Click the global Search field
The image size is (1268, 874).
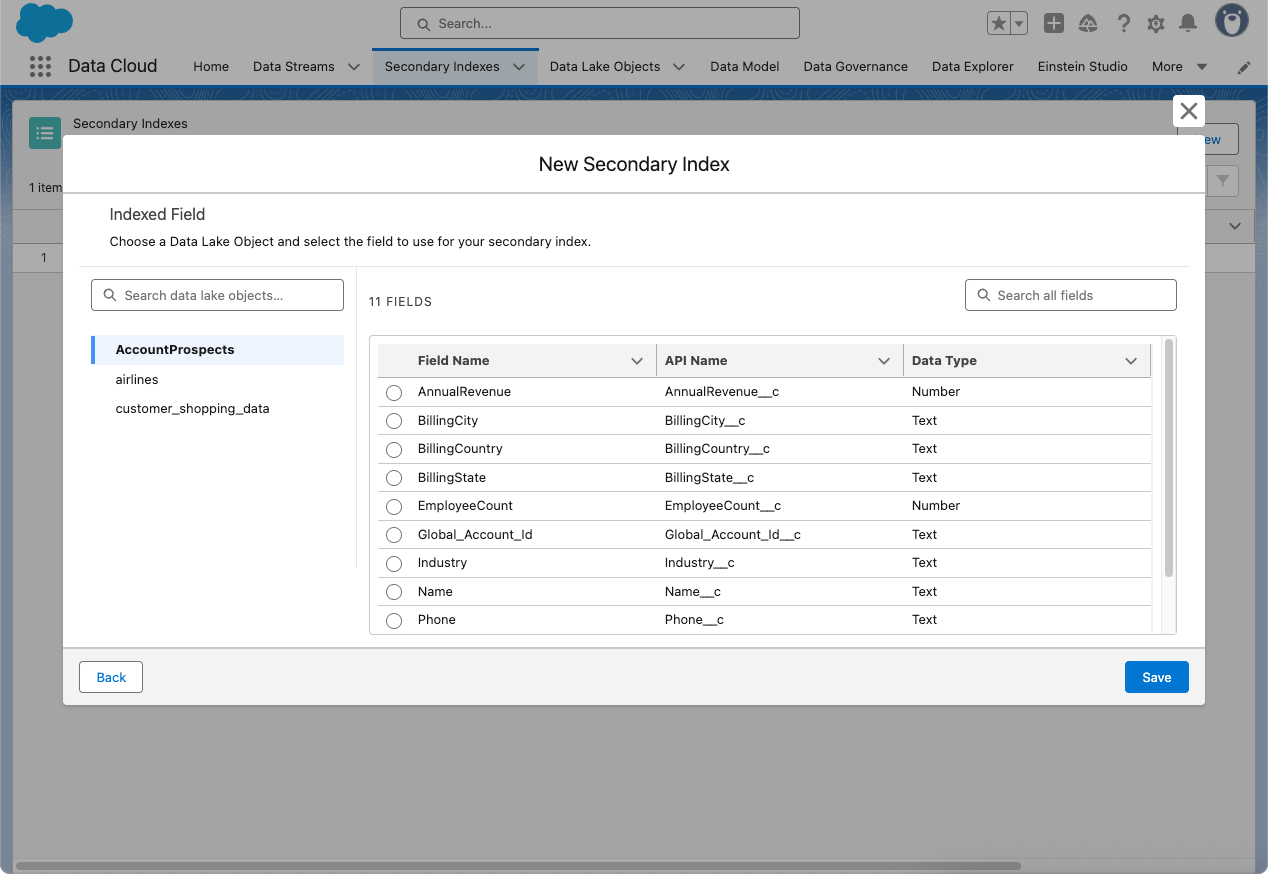point(600,23)
